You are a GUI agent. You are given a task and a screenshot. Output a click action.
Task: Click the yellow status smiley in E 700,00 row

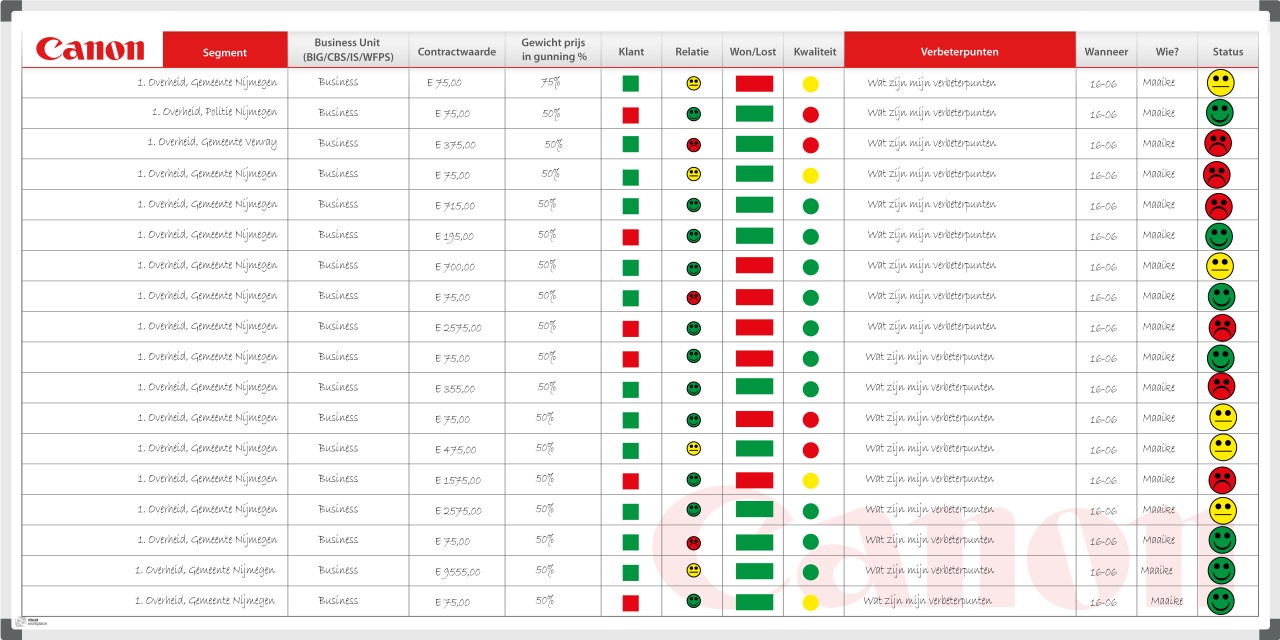pos(1220,266)
